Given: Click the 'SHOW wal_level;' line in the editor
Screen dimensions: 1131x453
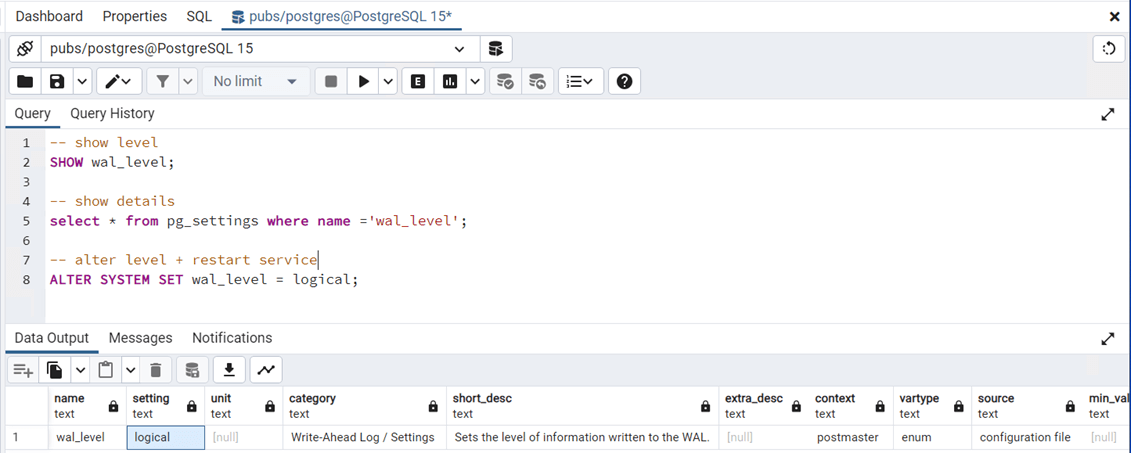Looking at the screenshot, I should (x=112, y=162).
